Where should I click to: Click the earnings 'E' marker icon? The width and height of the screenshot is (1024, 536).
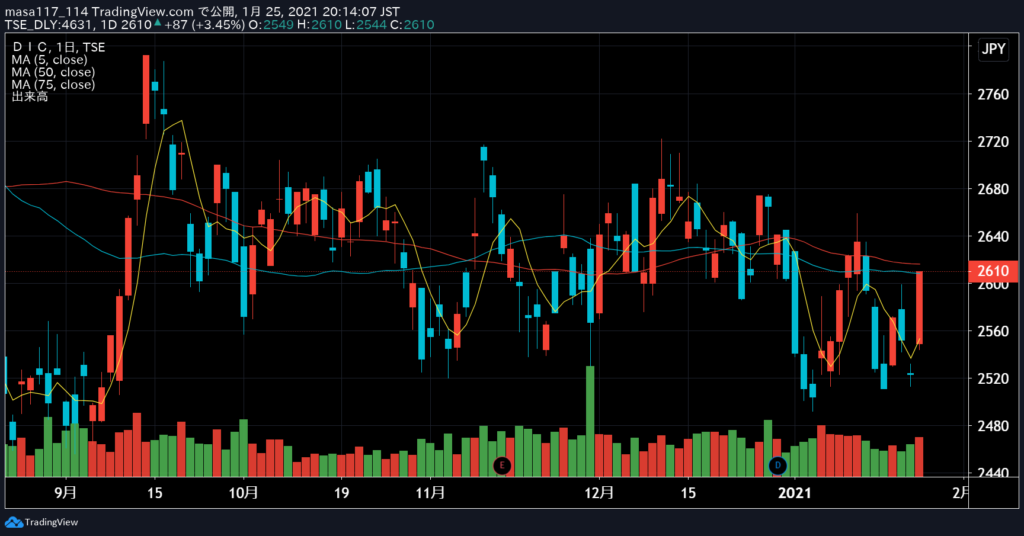tap(502, 465)
